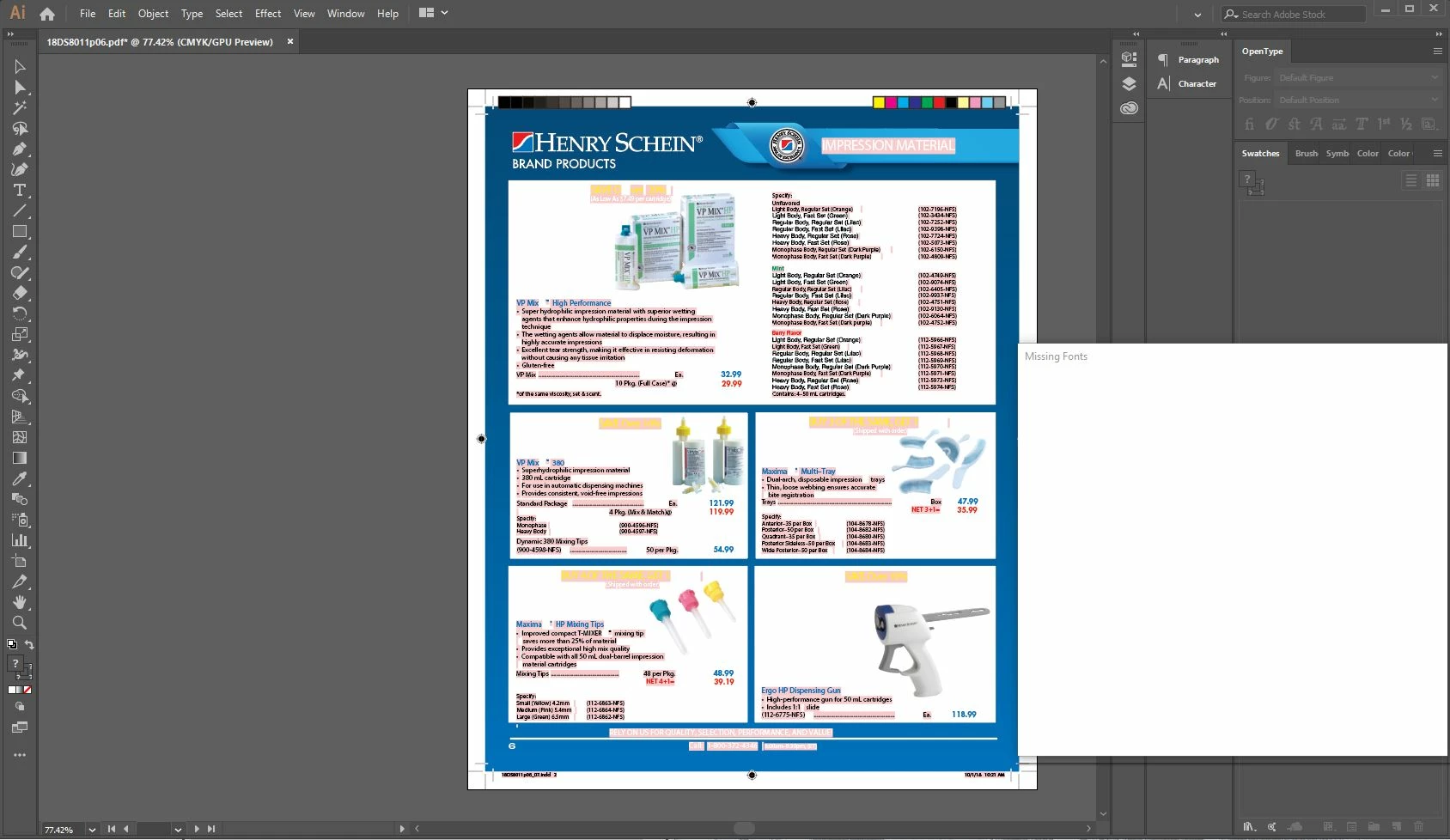Screen dimensions: 1450x840
Task: Select the Type tool
Action: pyautogui.click(x=20, y=191)
